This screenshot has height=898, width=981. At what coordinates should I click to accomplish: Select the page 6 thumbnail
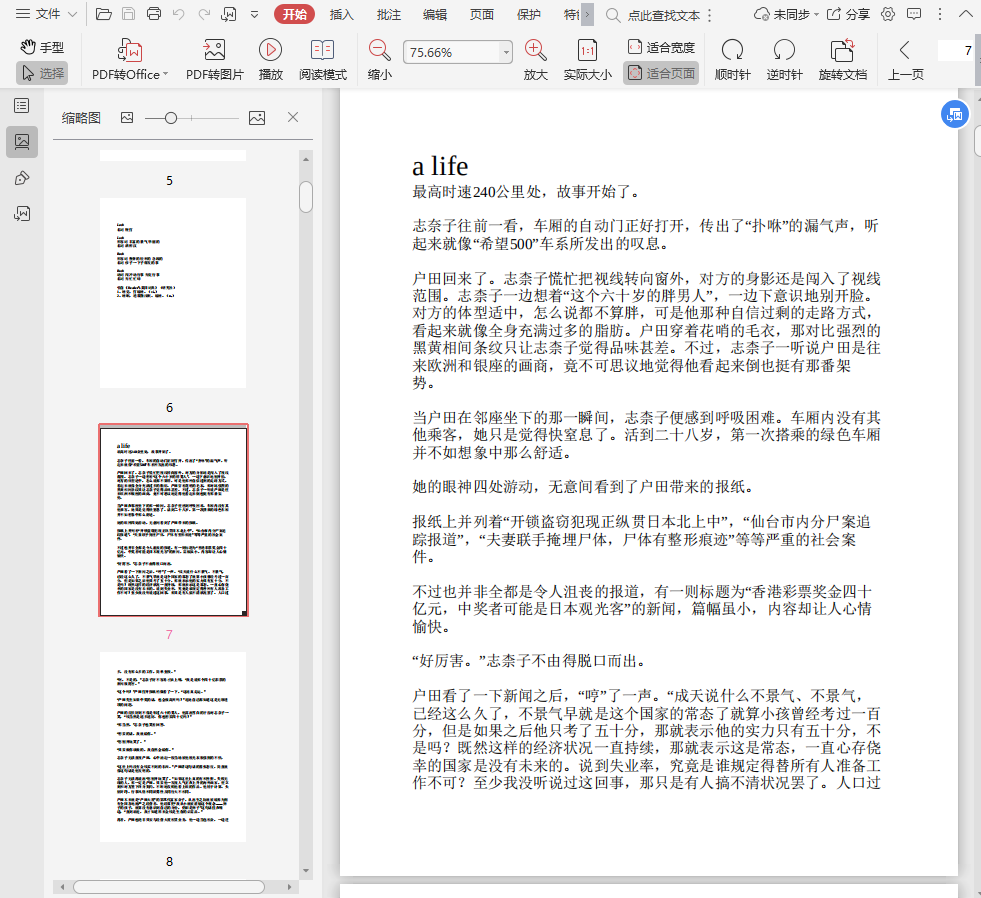[x=173, y=293]
